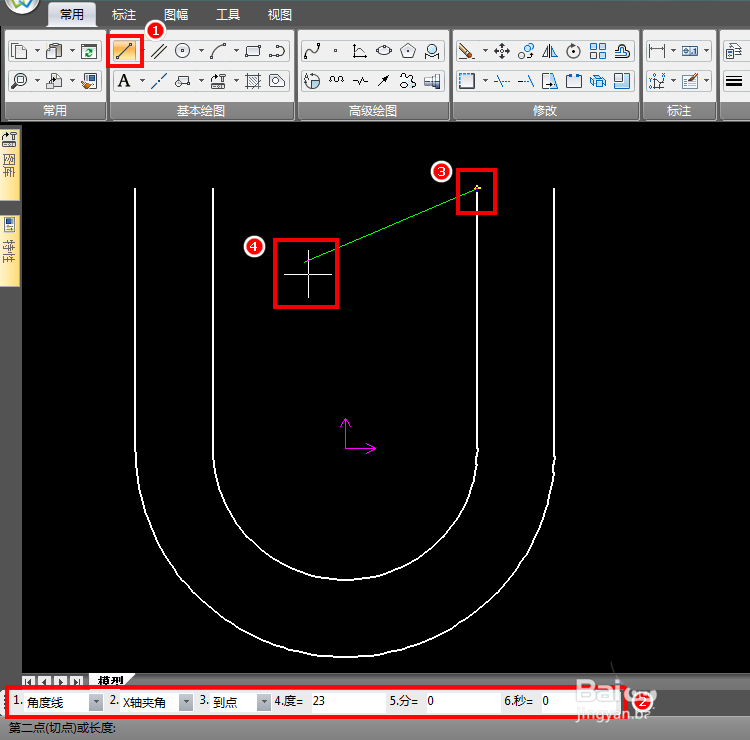Open the line weight settings icon
Screen dimensions: 750x740
734,81
